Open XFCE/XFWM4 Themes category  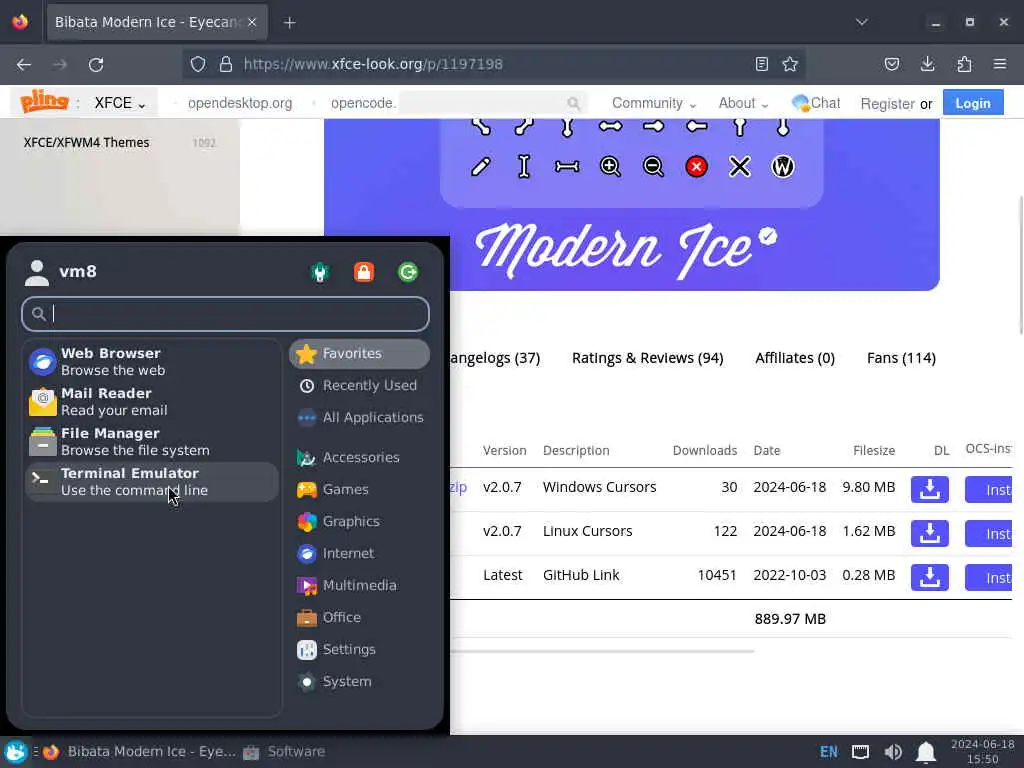click(x=86, y=142)
